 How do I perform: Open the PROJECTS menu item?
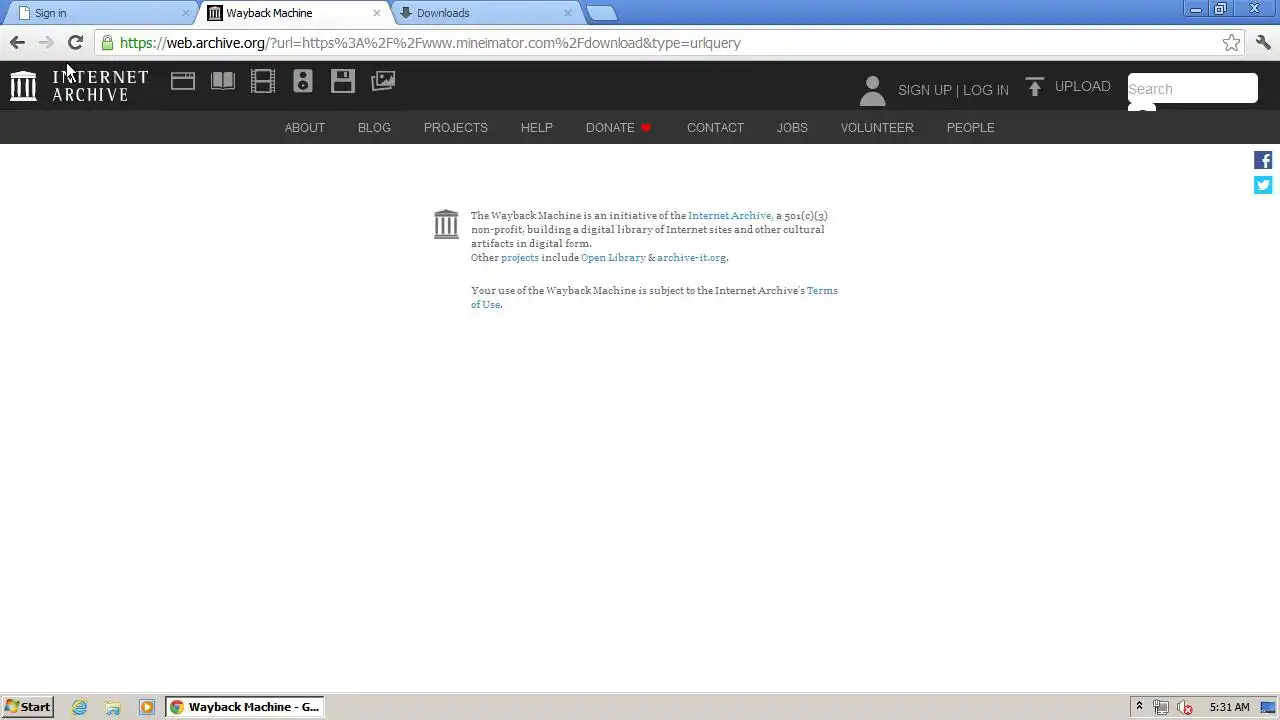pos(456,128)
